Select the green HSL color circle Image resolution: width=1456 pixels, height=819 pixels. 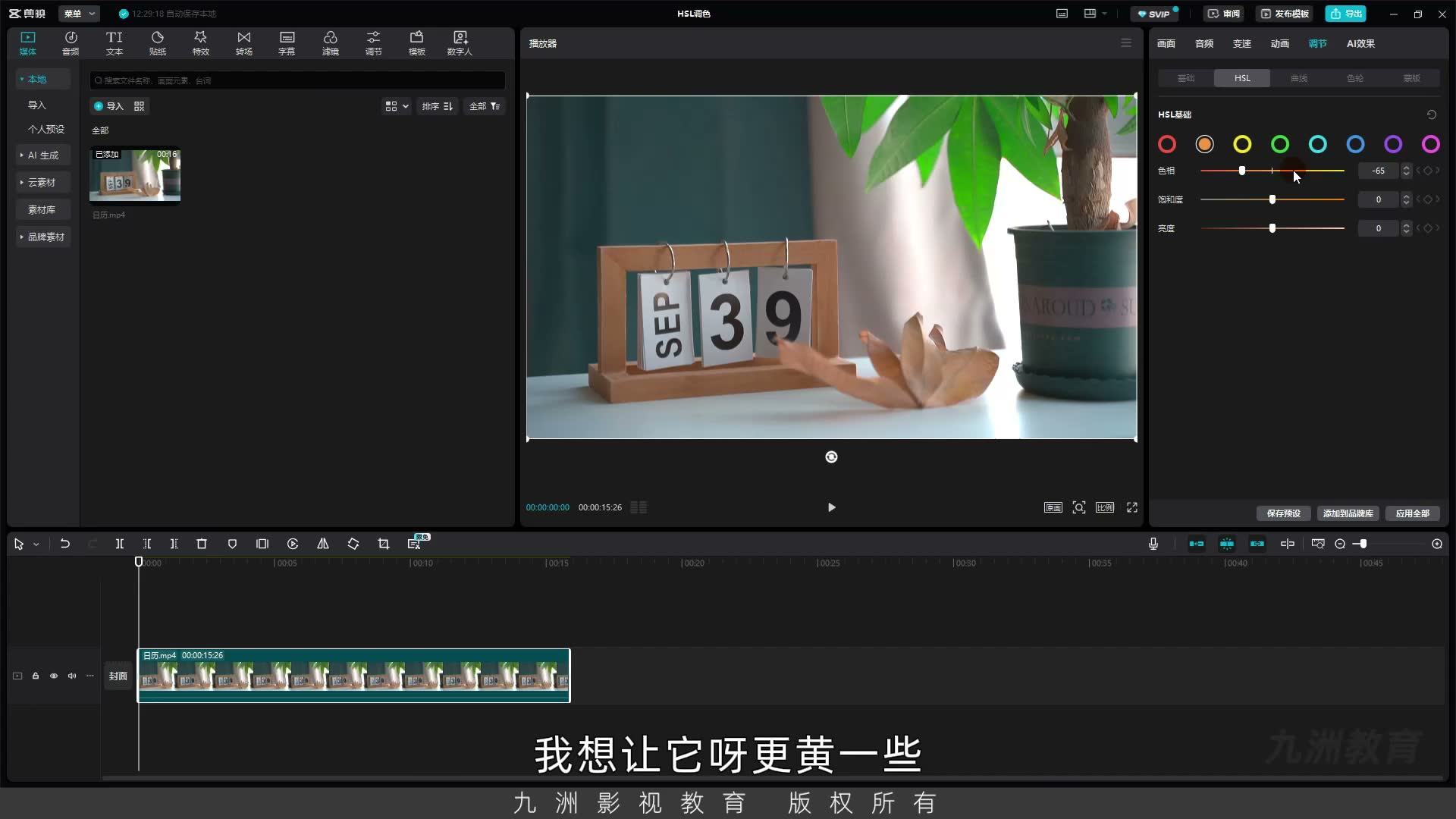(1280, 144)
